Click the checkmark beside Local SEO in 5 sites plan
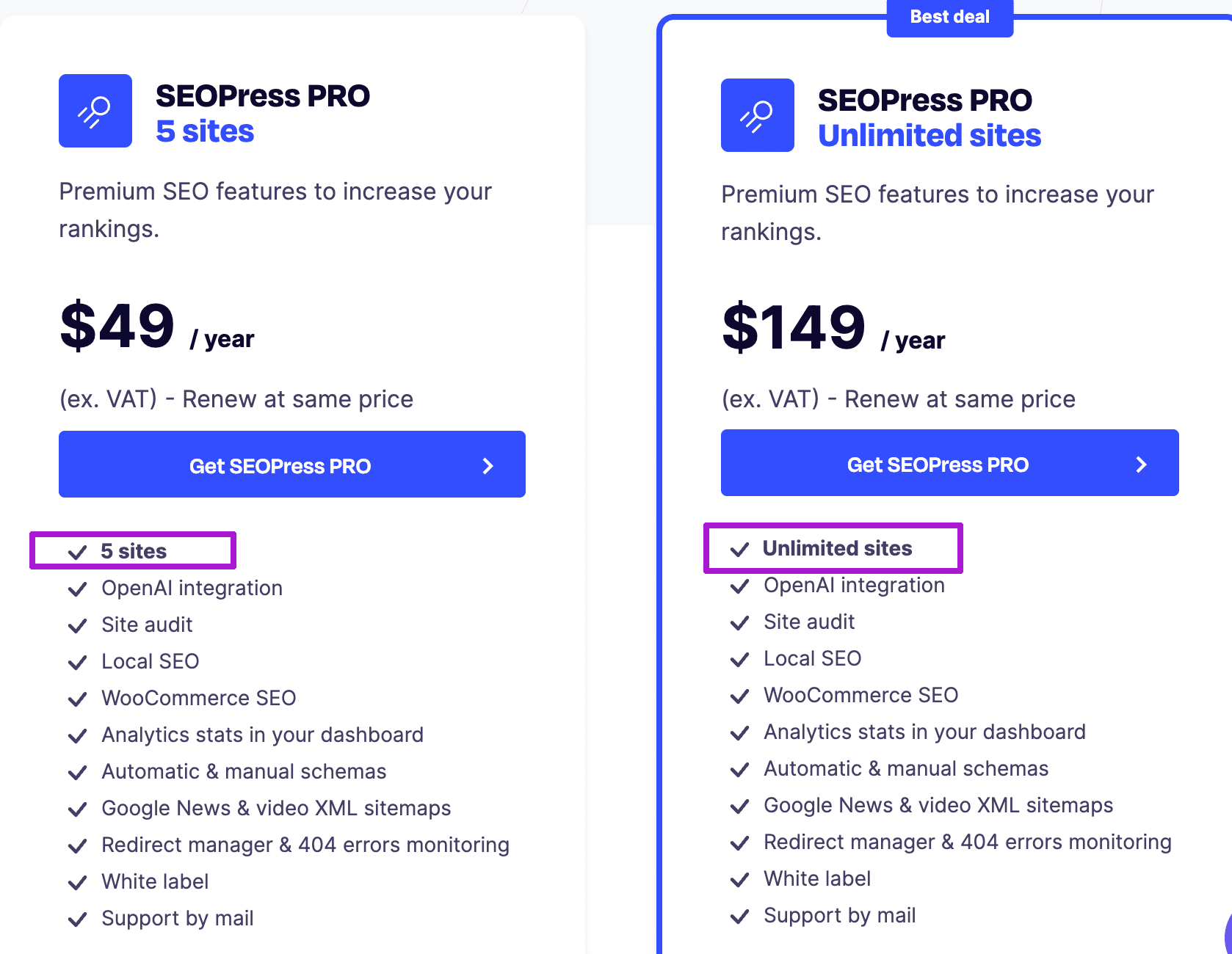 (x=78, y=663)
